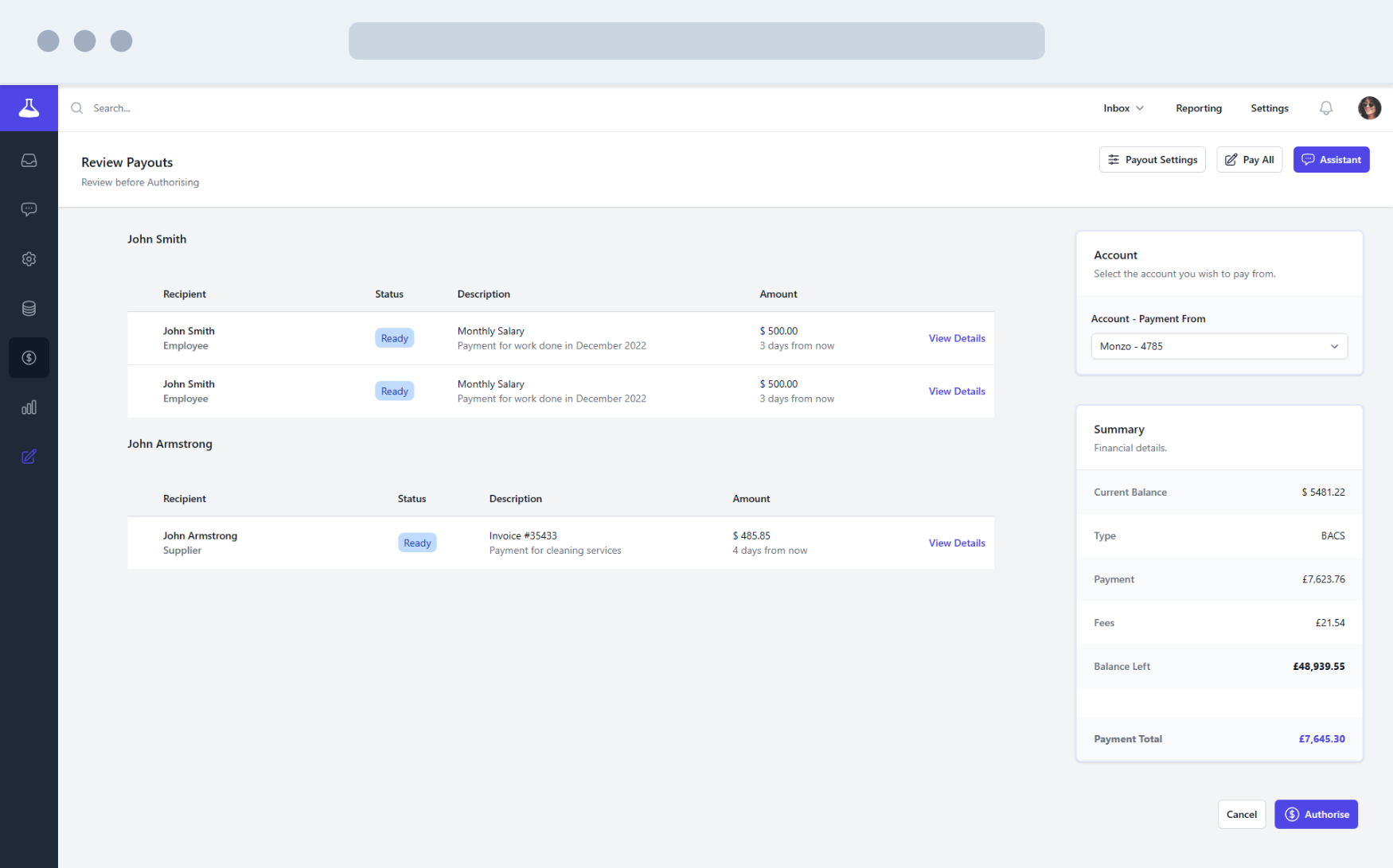Screen dimensions: 1393x868
Task: Click the 'Review Payouts' page title
Action: [127, 162]
